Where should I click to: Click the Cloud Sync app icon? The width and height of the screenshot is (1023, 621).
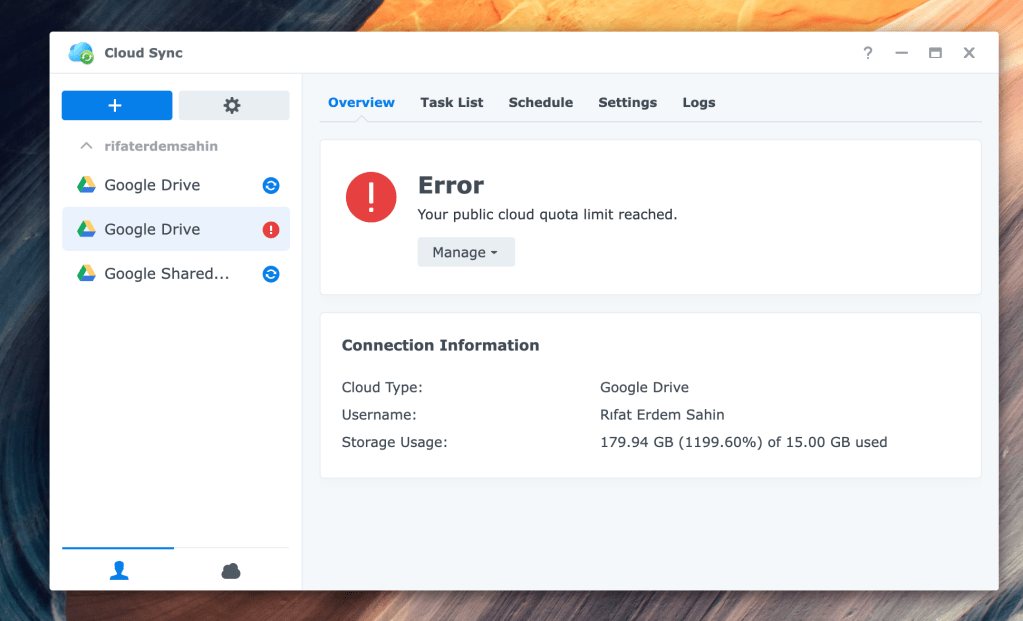click(x=82, y=53)
